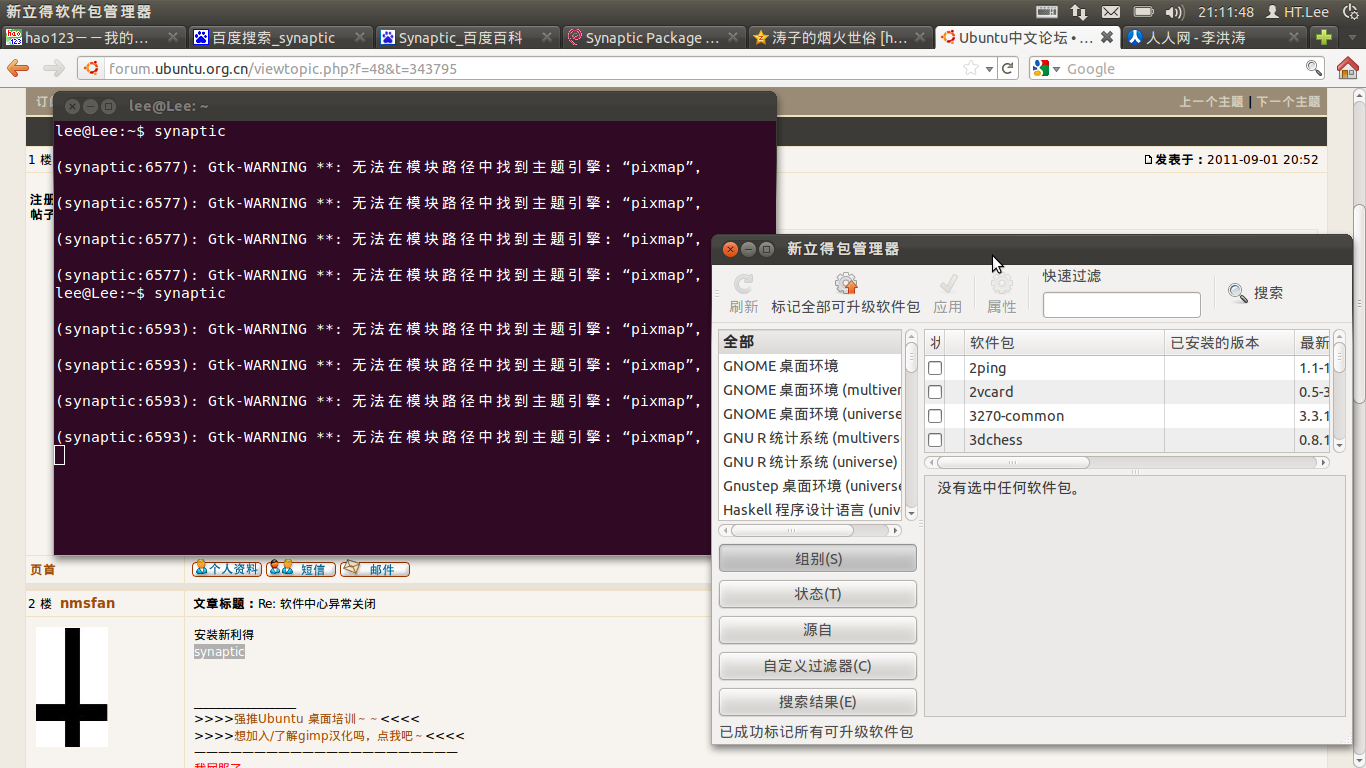Click the browser home icon
The height and width of the screenshot is (768, 1366).
coord(1347,68)
